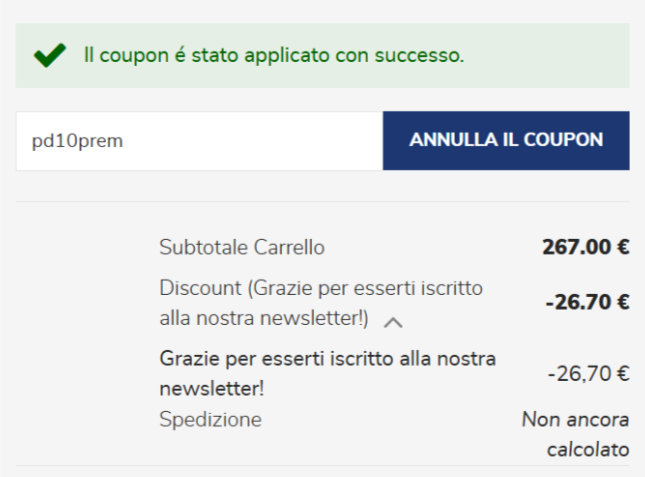
Task: Click the empty right side of the success banner
Action: tap(560, 56)
